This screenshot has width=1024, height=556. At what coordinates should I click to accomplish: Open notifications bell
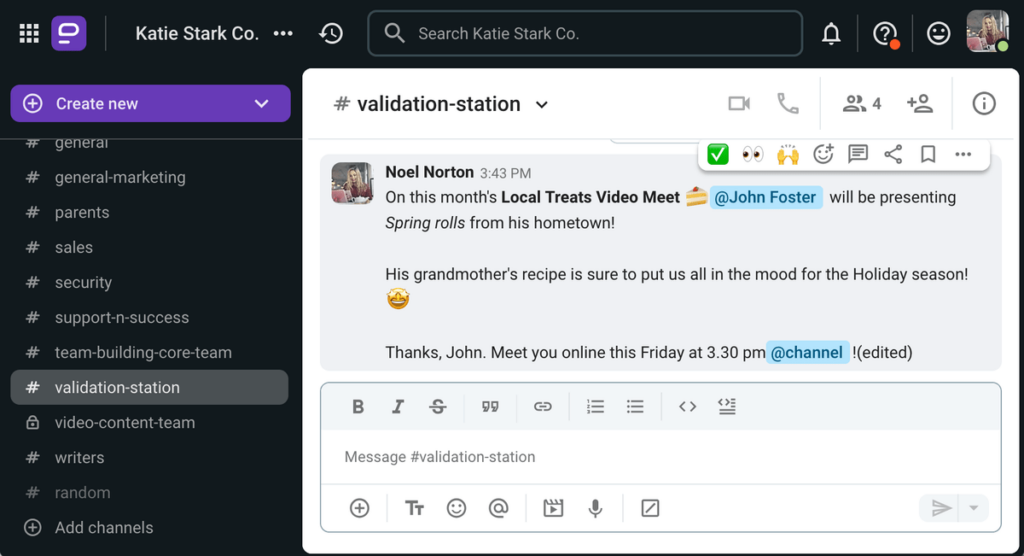[831, 34]
